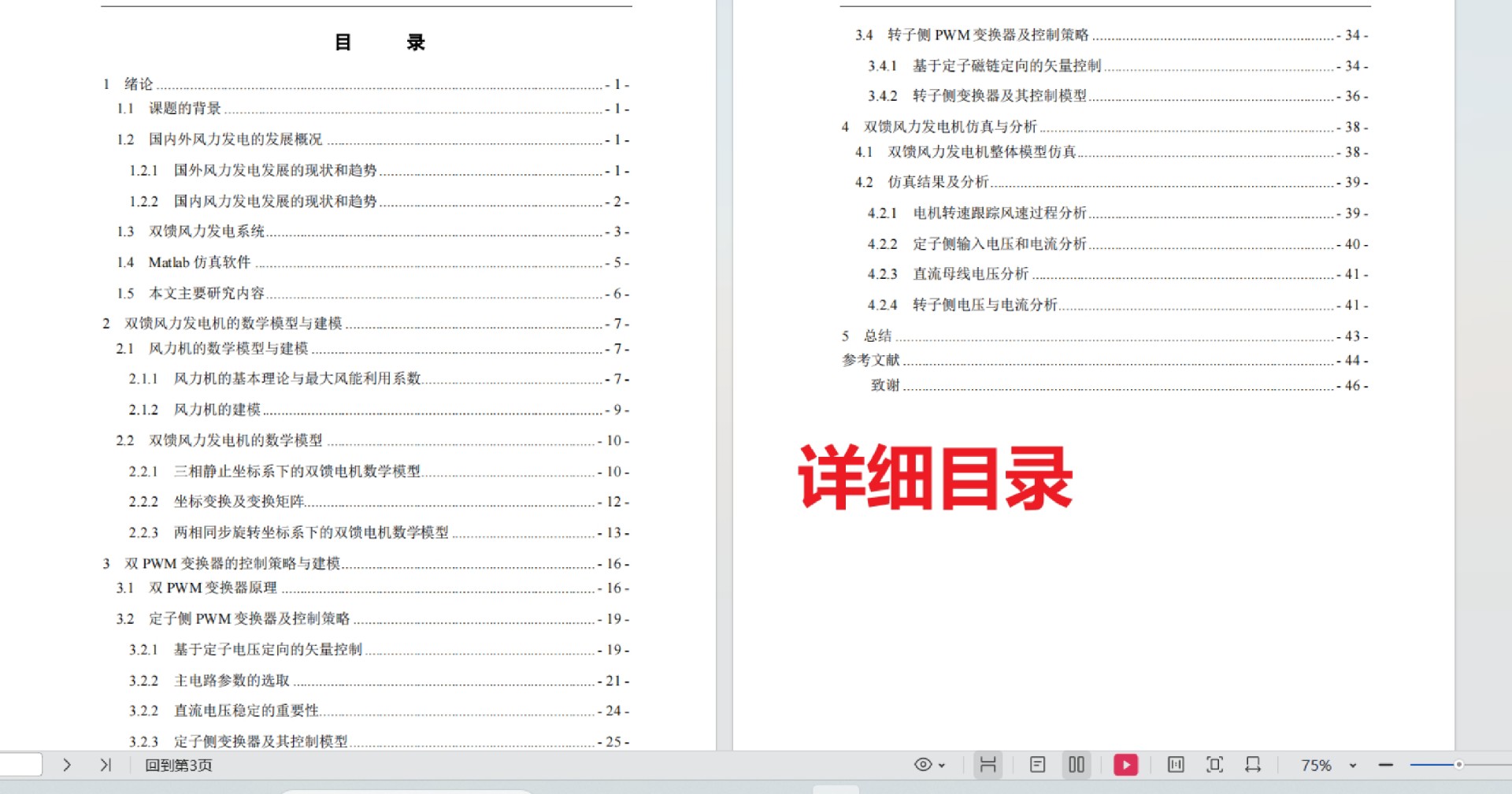1512x794 pixels.
Task: Toggle the eye protection mode icon
Action: 923,764
